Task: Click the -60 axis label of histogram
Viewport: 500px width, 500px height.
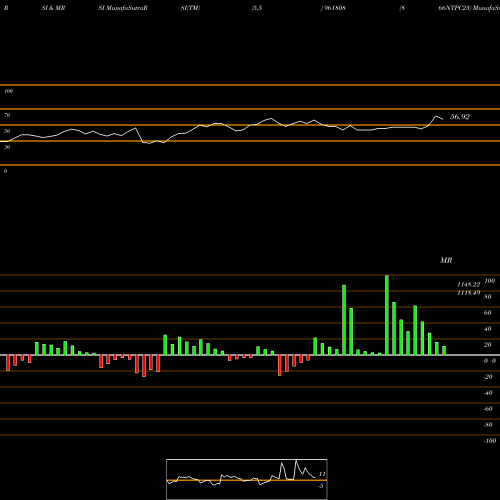Action: (x=488, y=409)
